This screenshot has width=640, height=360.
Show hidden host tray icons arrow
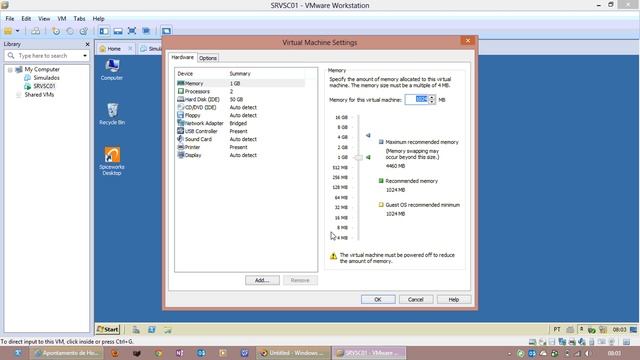(x=509, y=353)
